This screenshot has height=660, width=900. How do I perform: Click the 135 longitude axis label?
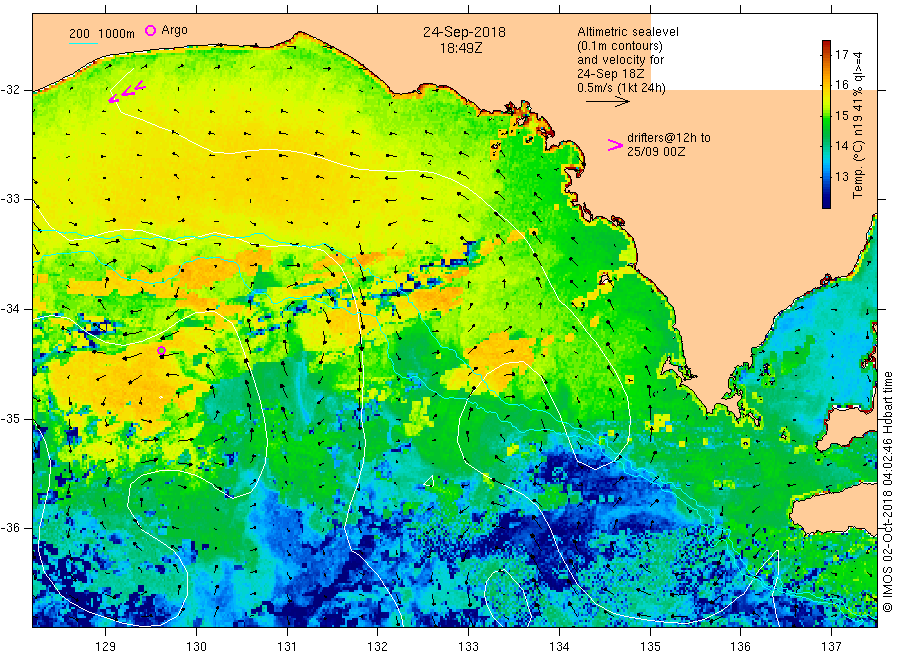pos(650,647)
